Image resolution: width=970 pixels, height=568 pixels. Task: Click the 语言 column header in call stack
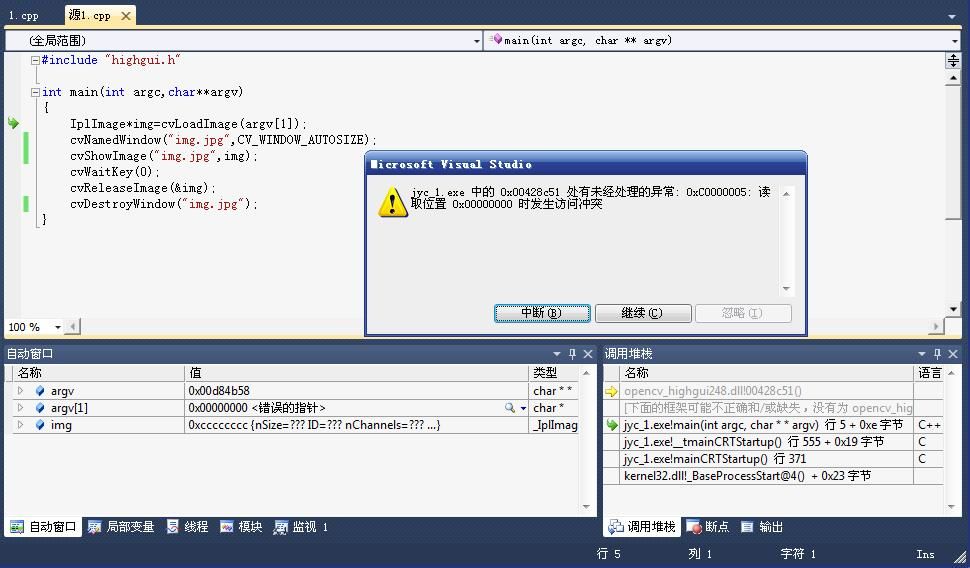(929, 373)
